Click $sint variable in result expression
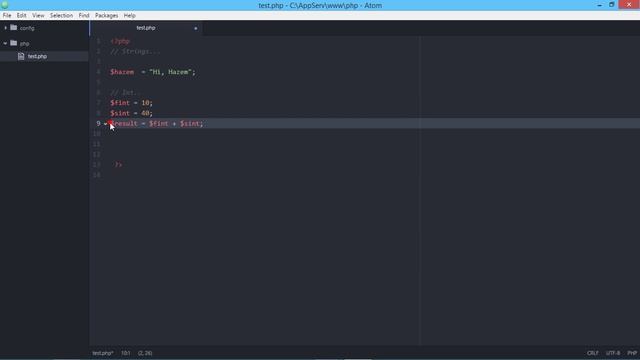Screen dimensions: 640x360 (x=190, y=123)
